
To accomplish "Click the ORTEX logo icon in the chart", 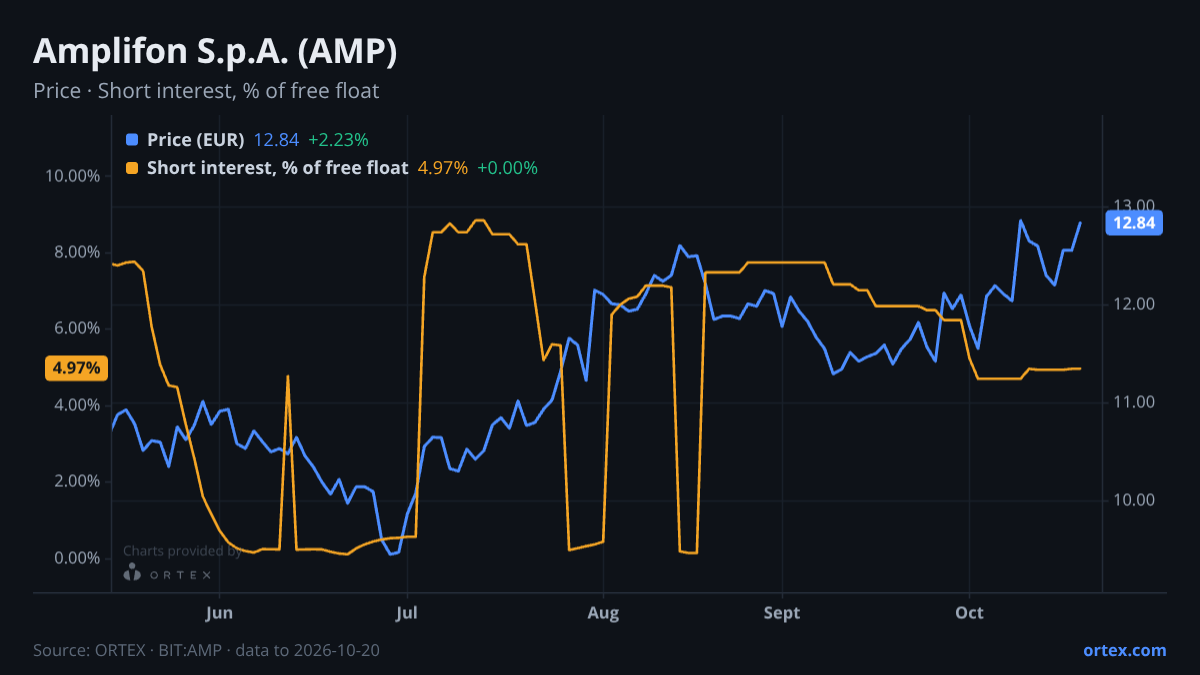I will pyautogui.click(x=132, y=573).
